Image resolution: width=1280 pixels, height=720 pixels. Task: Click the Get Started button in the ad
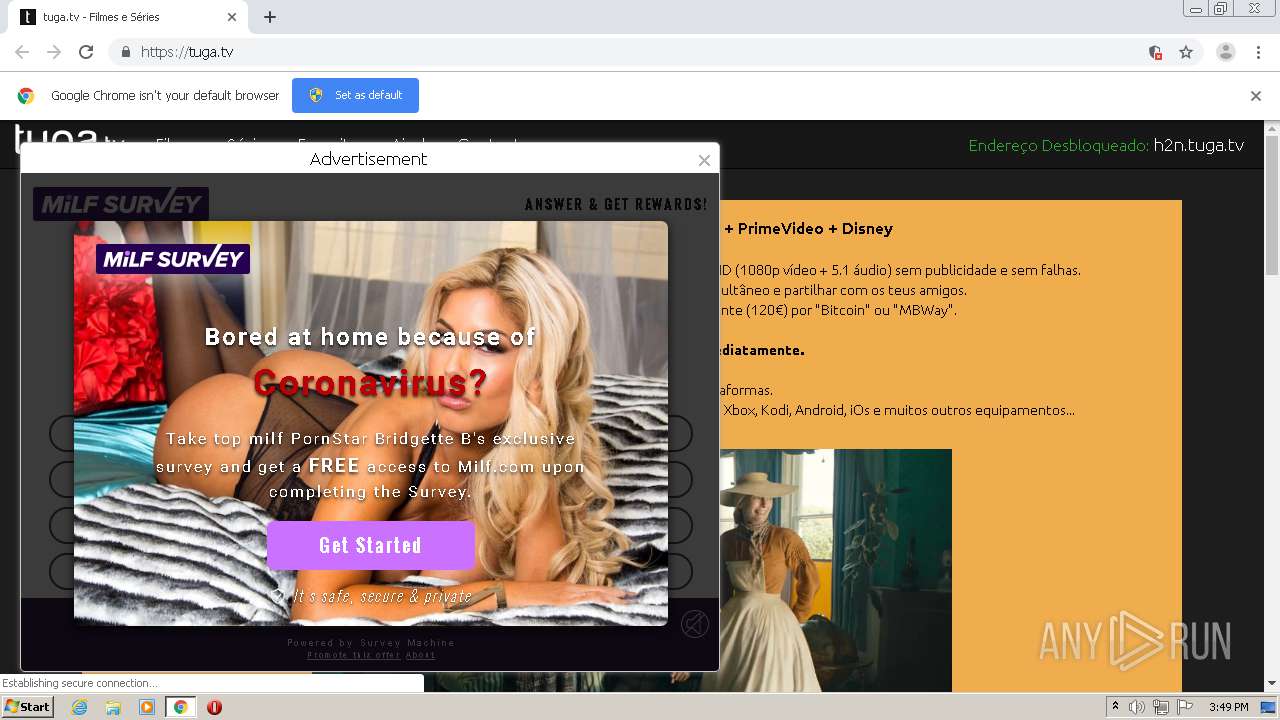pyautogui.click(x=370, y=545)
